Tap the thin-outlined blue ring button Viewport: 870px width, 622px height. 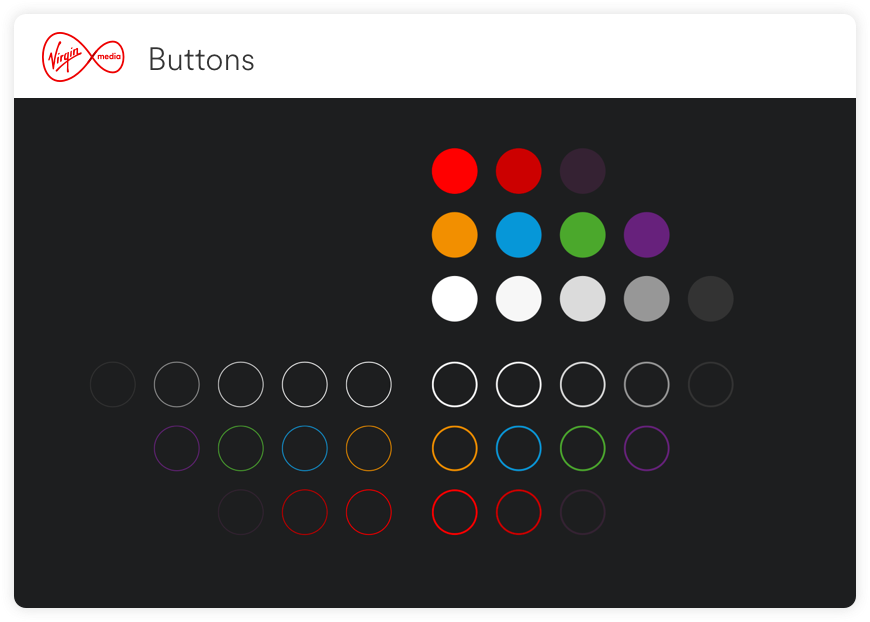[305, 448]
